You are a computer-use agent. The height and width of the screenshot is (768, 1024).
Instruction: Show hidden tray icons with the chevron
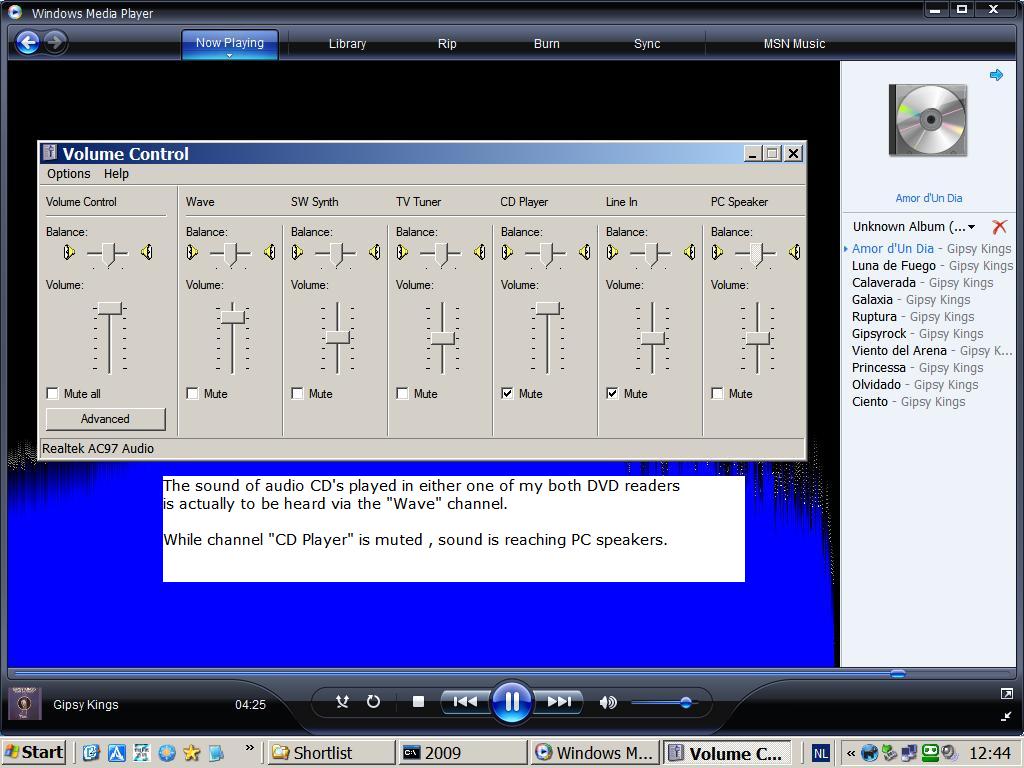pyautogui.click(x=851, y=753)
